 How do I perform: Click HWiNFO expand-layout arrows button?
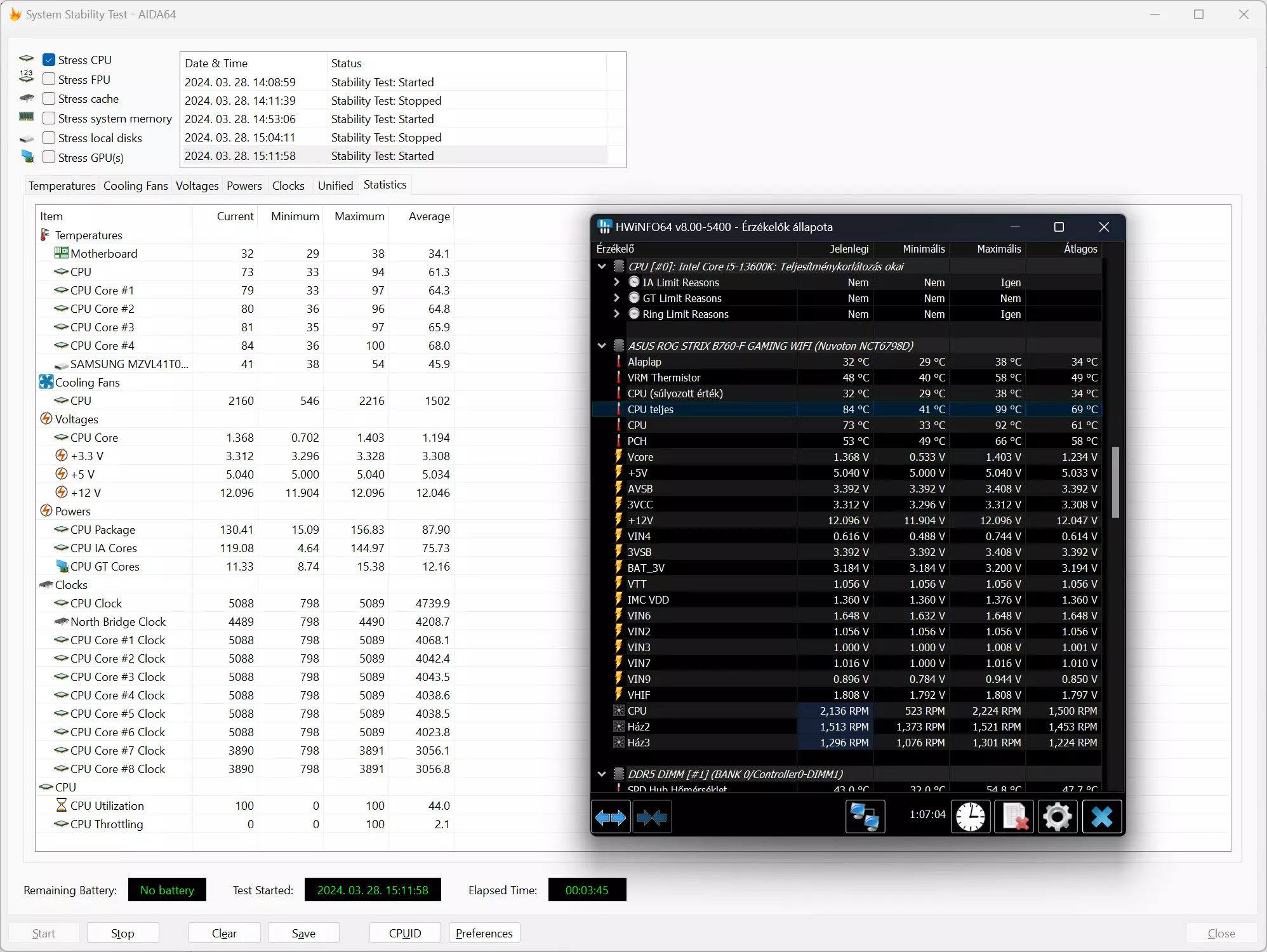(x=611, y=817)
